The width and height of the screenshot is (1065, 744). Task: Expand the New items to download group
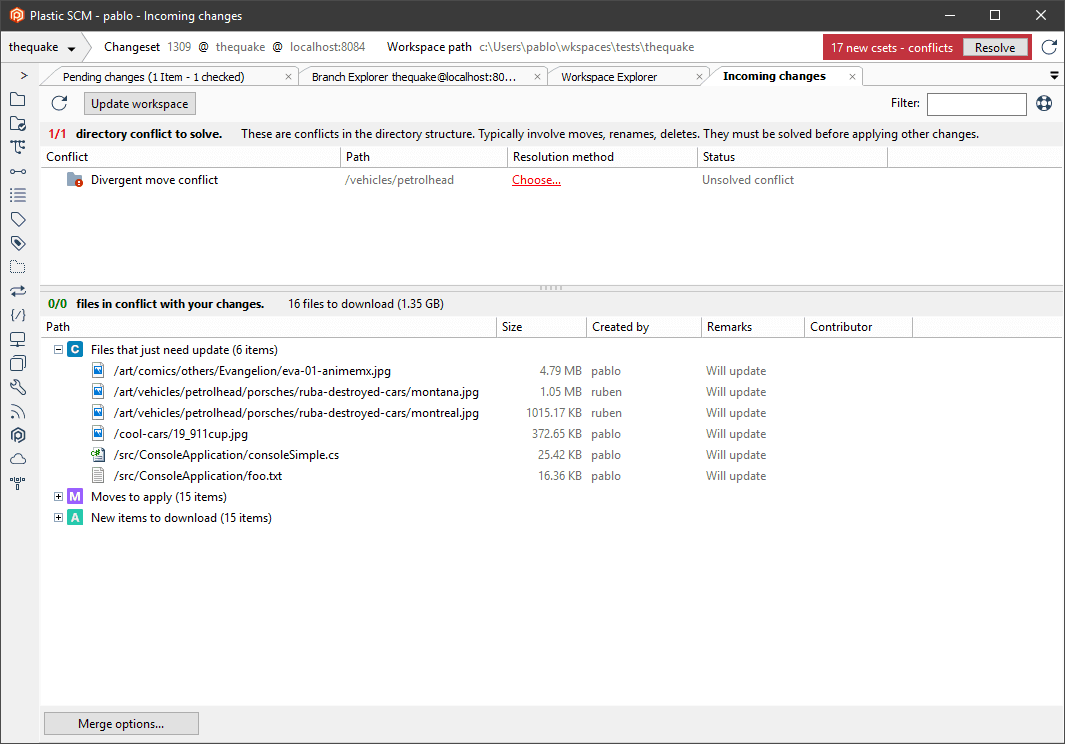tap(58, 517)
